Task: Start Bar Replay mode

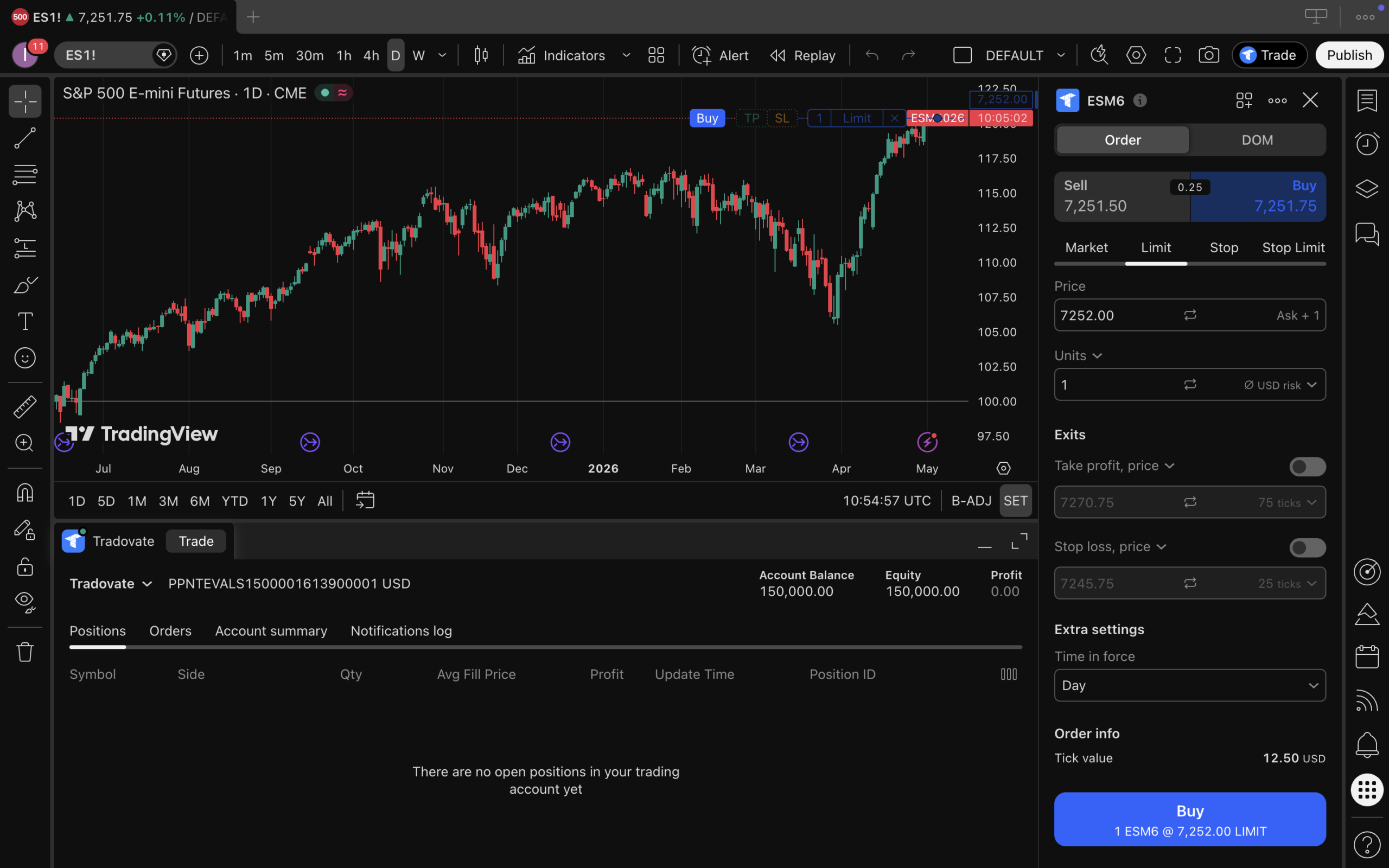Action: (802, 55)
